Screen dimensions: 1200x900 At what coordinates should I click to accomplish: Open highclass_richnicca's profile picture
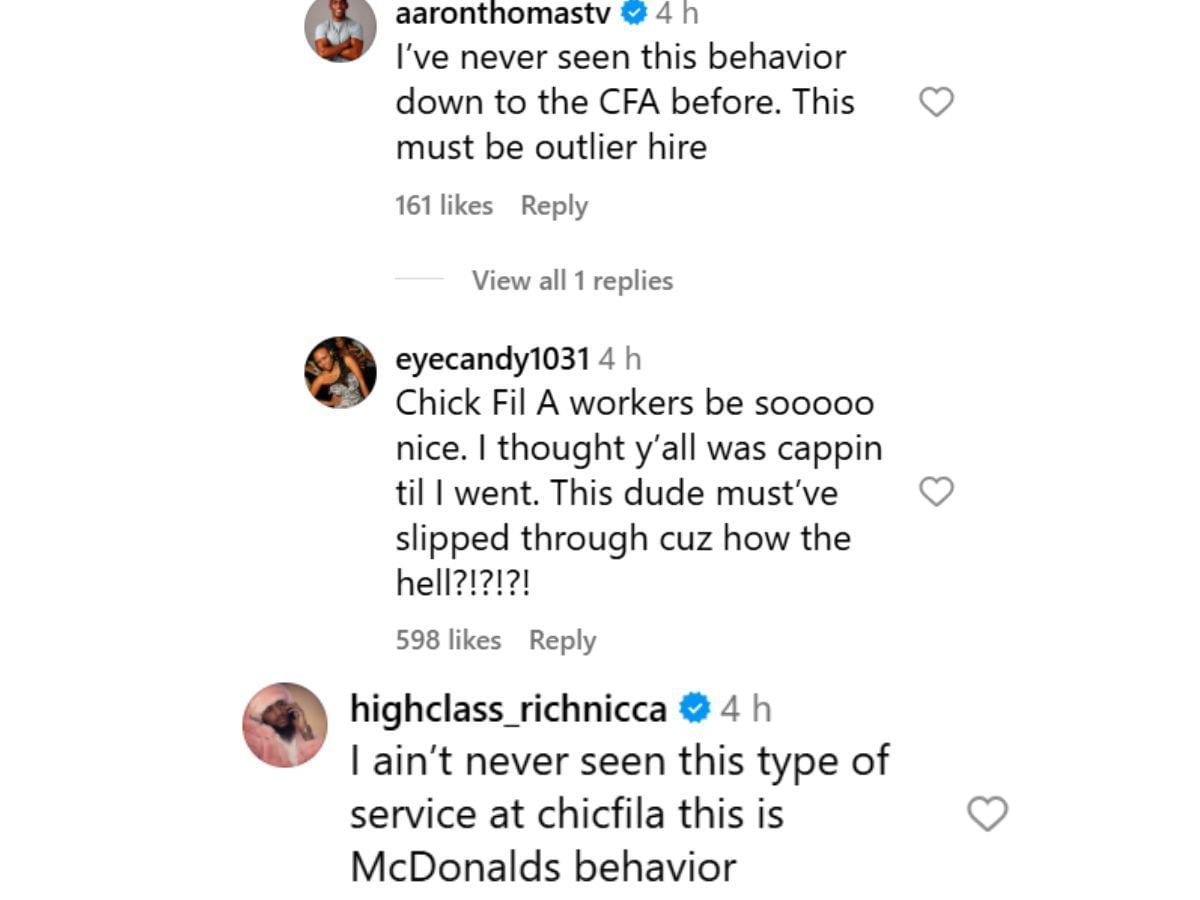pyautogui.click(x=285, y=725)
